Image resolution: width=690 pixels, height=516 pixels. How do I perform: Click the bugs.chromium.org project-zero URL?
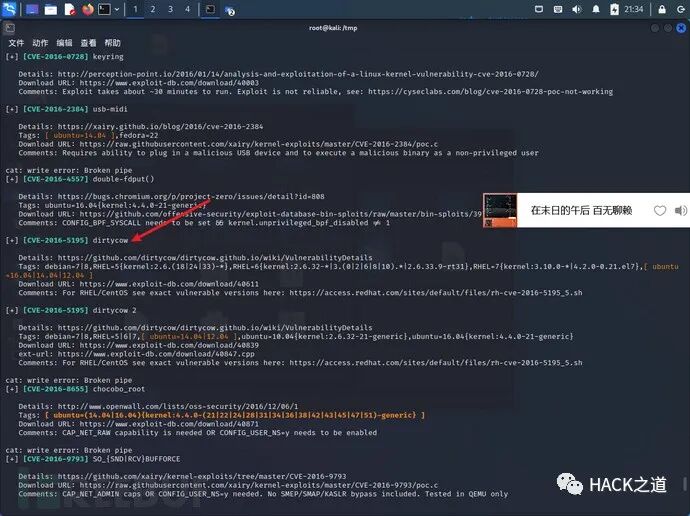[x=191, y=197]
